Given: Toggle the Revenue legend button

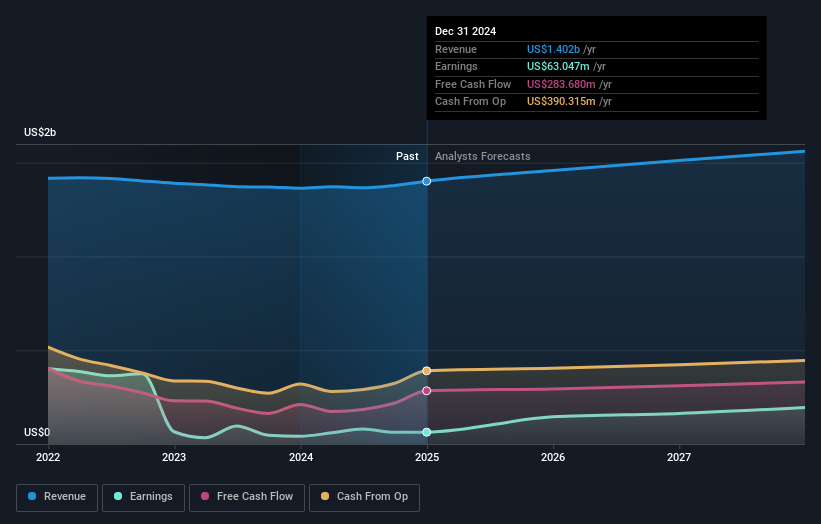Looking at the screenshot, I should 57,497.
